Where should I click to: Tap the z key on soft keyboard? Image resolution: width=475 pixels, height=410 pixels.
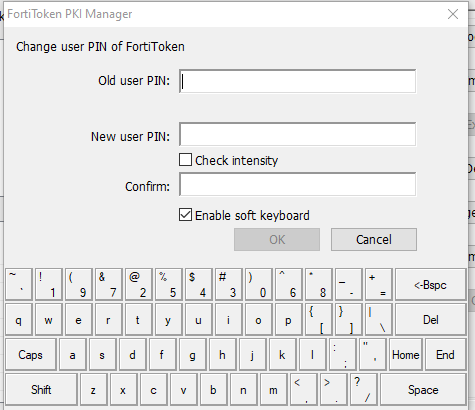point(94,389)
